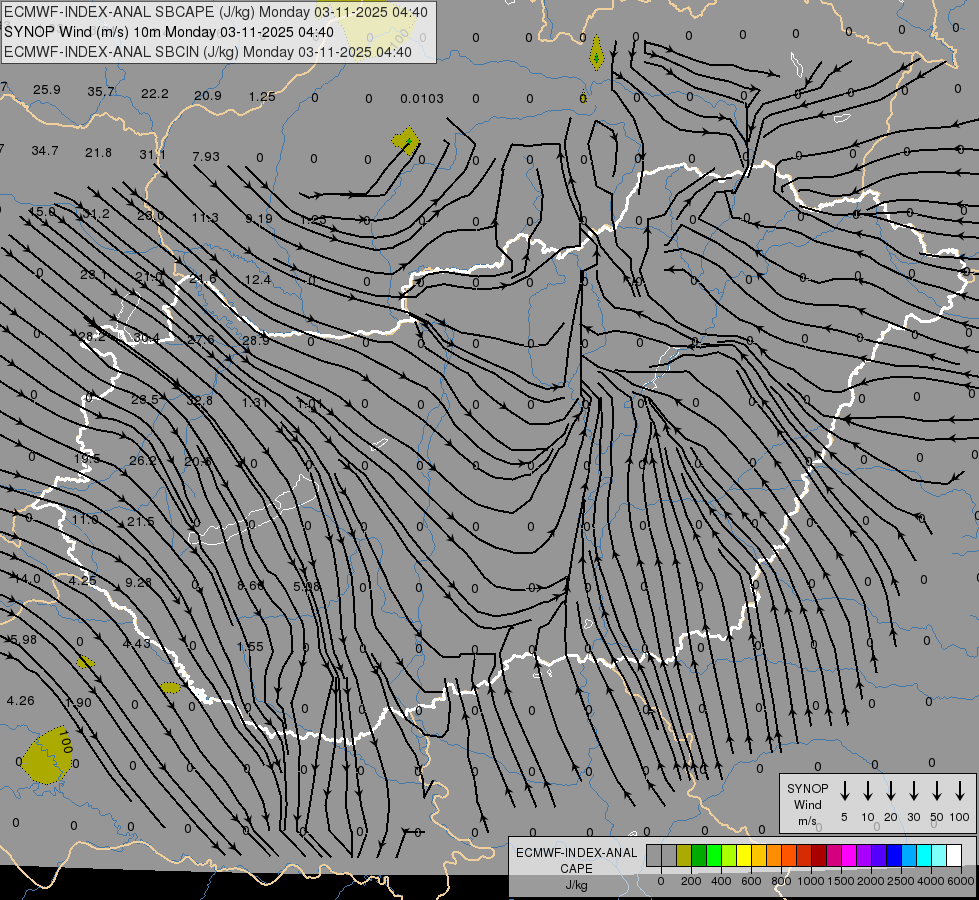Pick the white 6000 J/kg legend swatch

coord(954,855)
